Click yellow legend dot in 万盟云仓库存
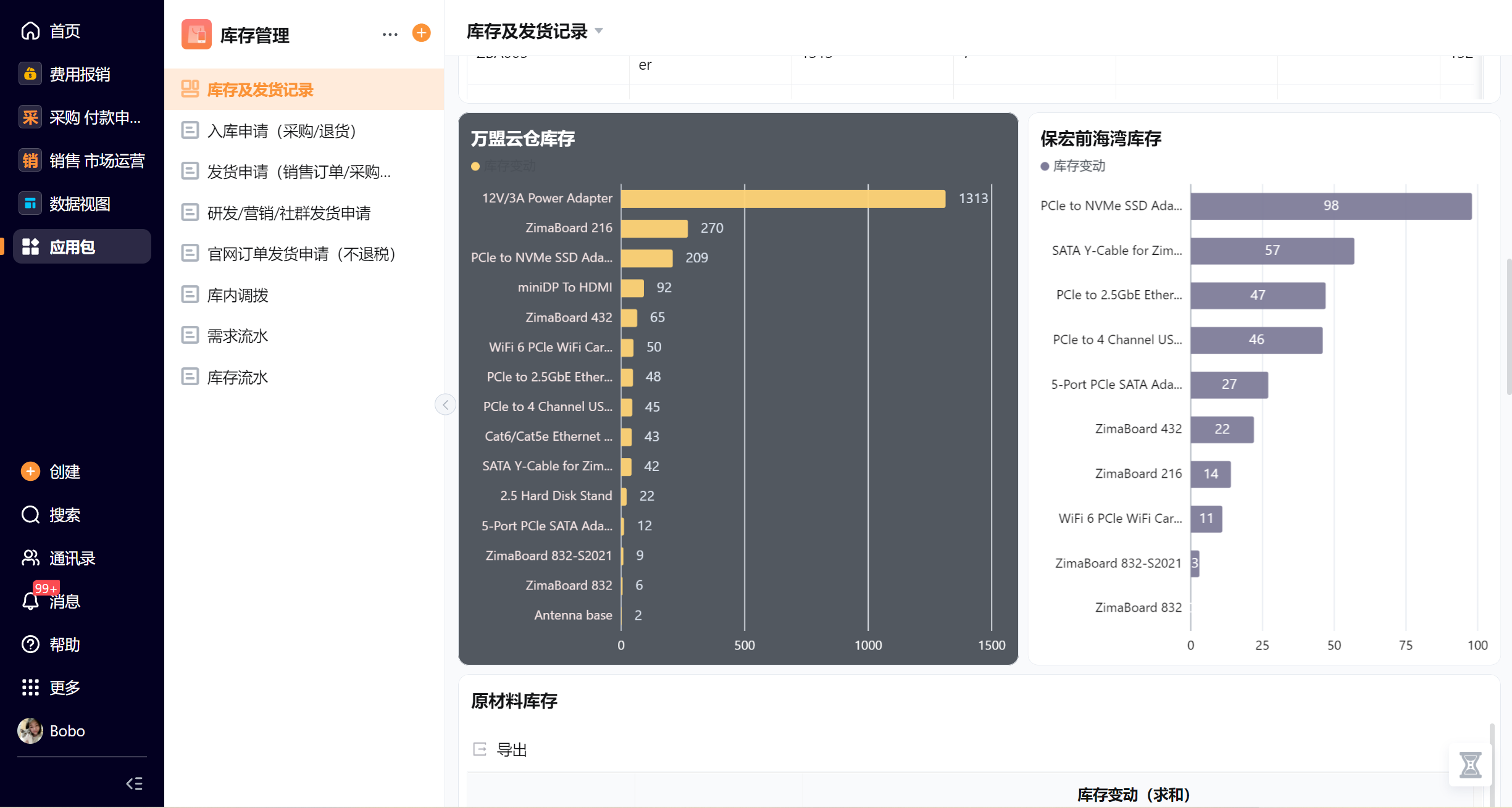This screenshot has width=1512, height=808. click(x=475, y=166)
